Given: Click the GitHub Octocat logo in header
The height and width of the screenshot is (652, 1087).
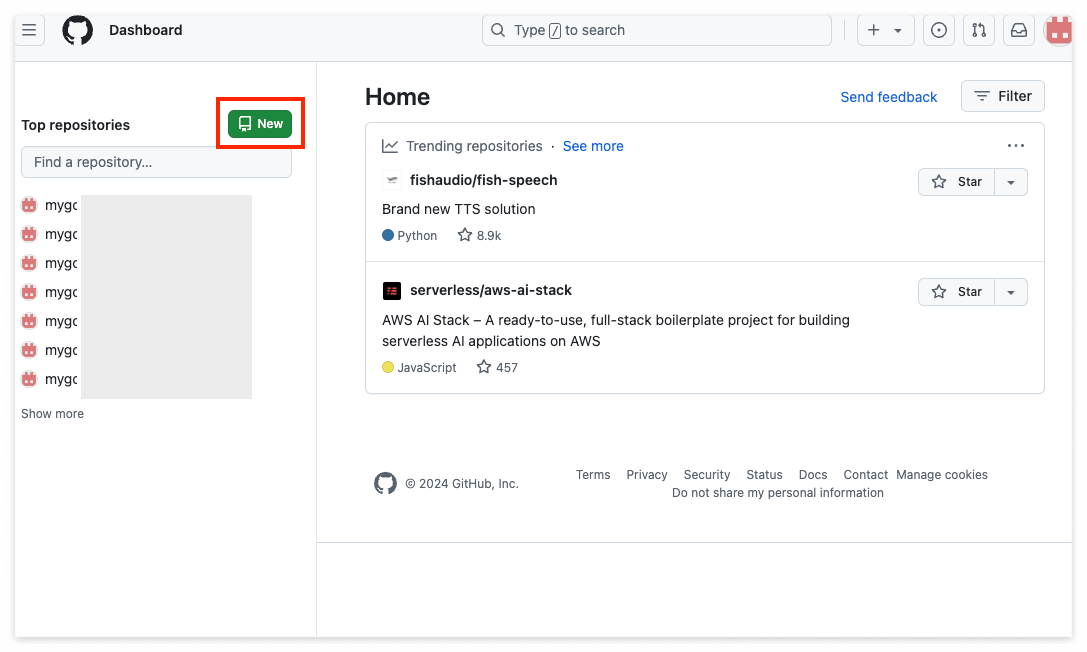Looking at the screenshot, I should (78, 30).
